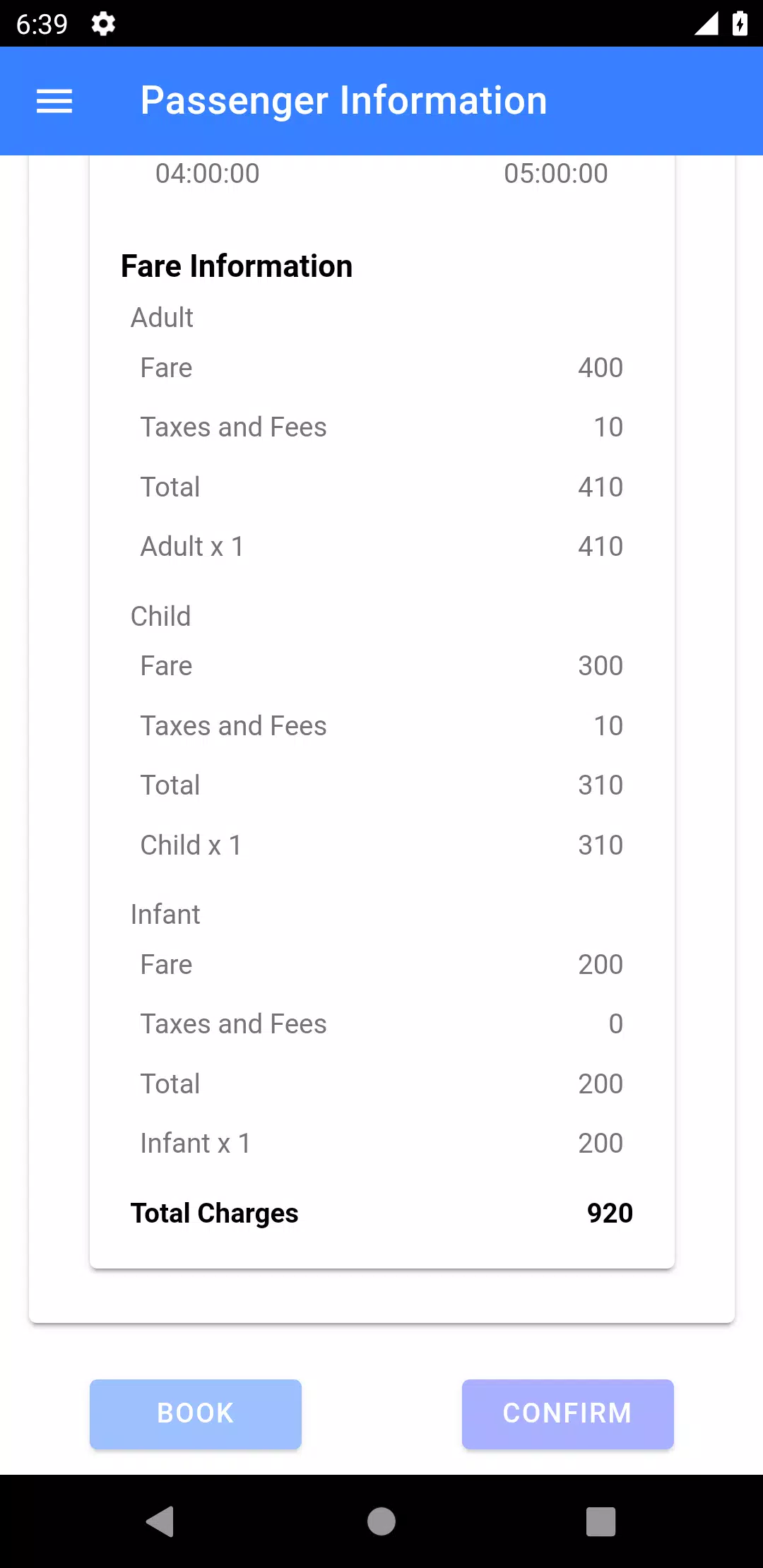
Task: Tap the settings gear in status bar
Action: 103,24
